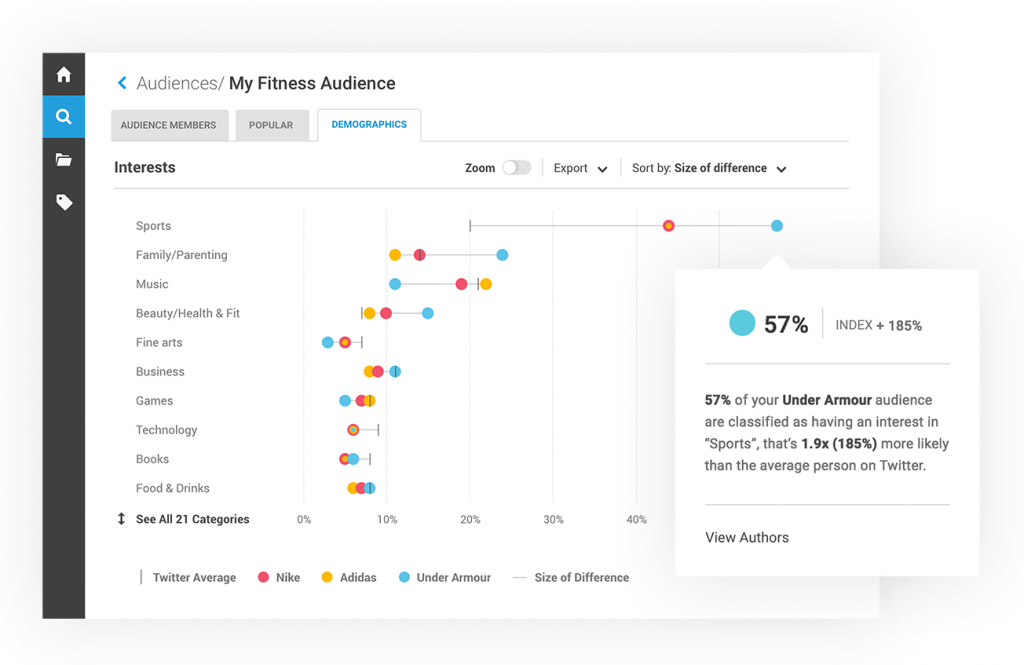The height and width of the screenshot is (665, 1024).
Task: Click the up-down arrows beside See All 21 Categories
Action: (119, 519)
